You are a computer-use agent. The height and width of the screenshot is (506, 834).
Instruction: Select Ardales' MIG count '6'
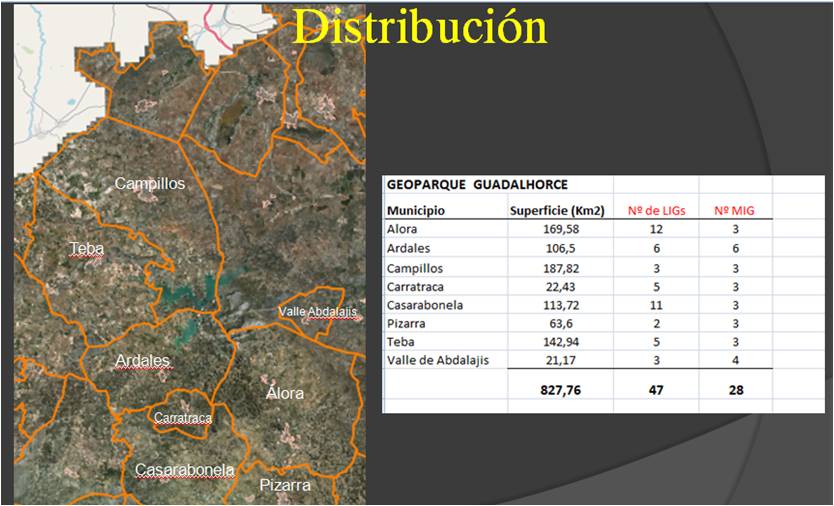pyautogui.click(x=736, y=248)
